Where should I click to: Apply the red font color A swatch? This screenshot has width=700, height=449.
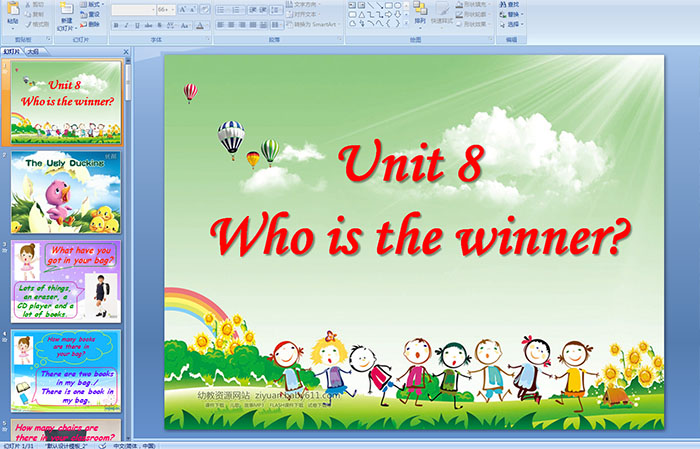[x=200, y=25]
